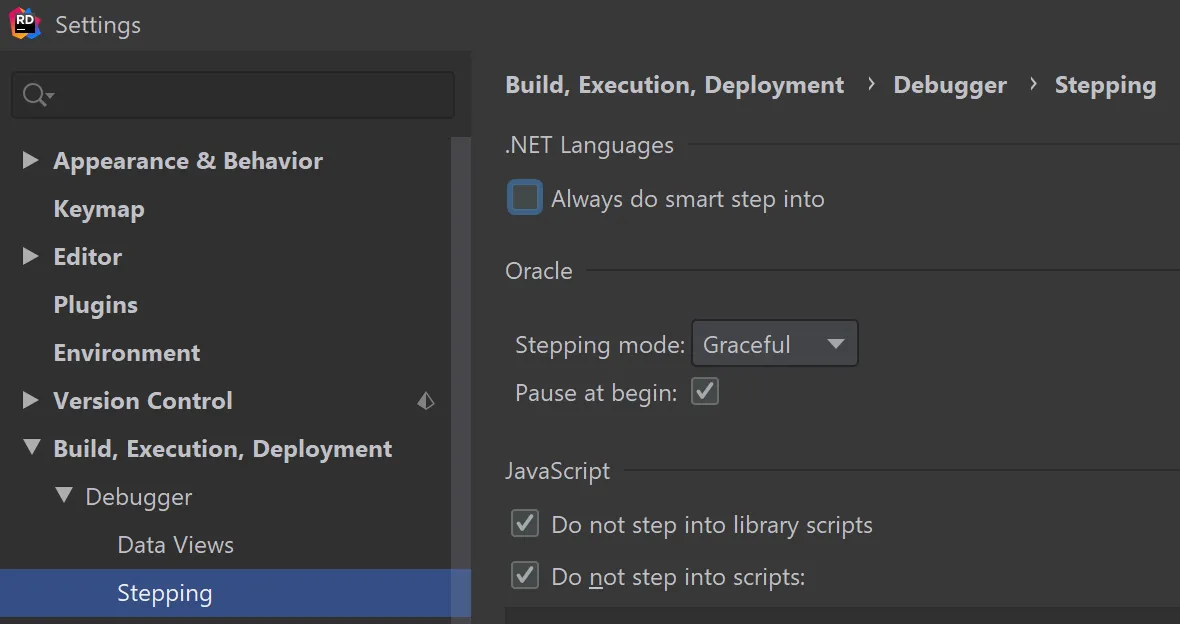Click Build, Execution, Deployment breadcrumb
Screen dimensions: 1180x624
pos(674,86)
